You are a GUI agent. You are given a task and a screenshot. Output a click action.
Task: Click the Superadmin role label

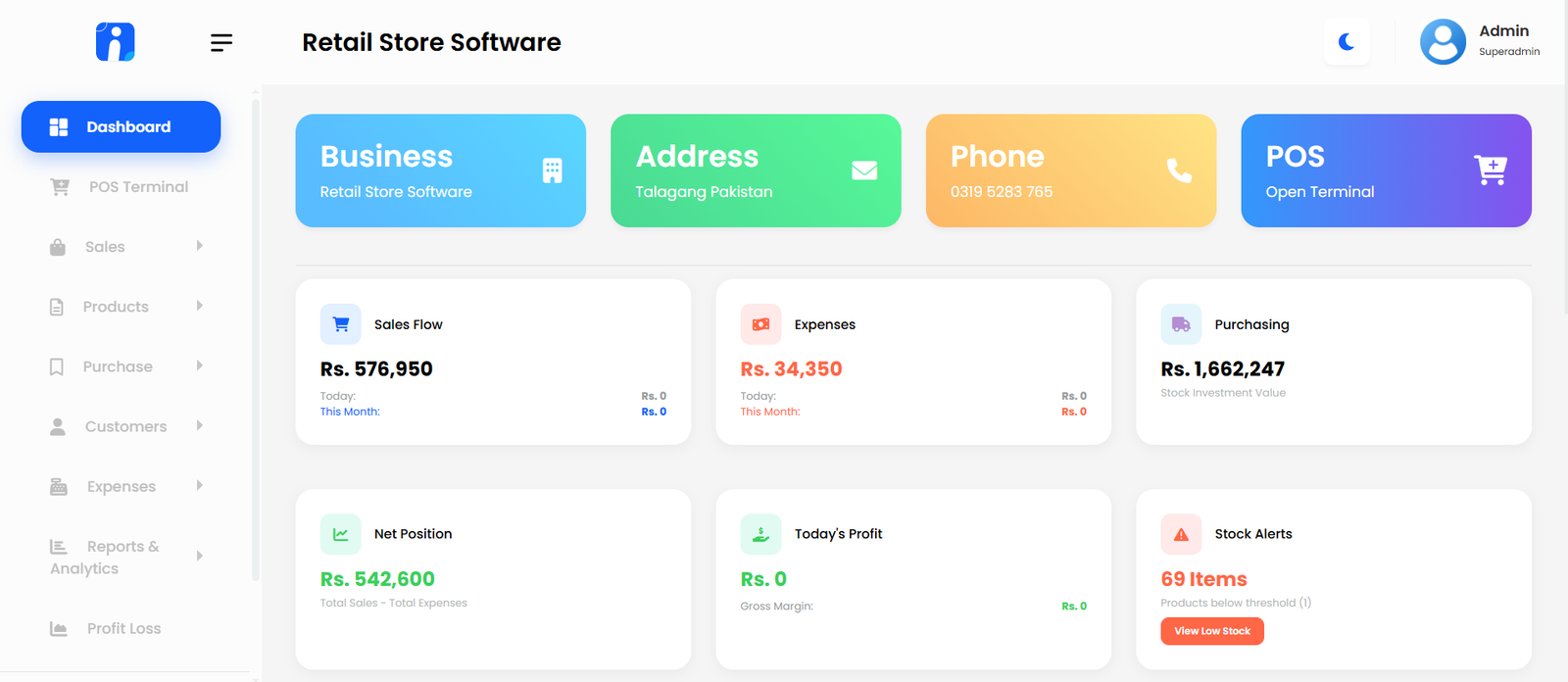(1509, 52)
